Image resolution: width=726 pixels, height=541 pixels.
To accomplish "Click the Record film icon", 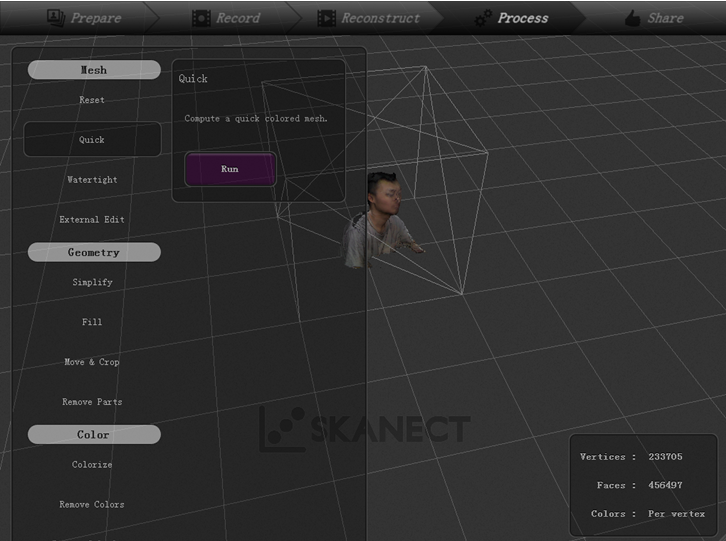I will 201,18.
